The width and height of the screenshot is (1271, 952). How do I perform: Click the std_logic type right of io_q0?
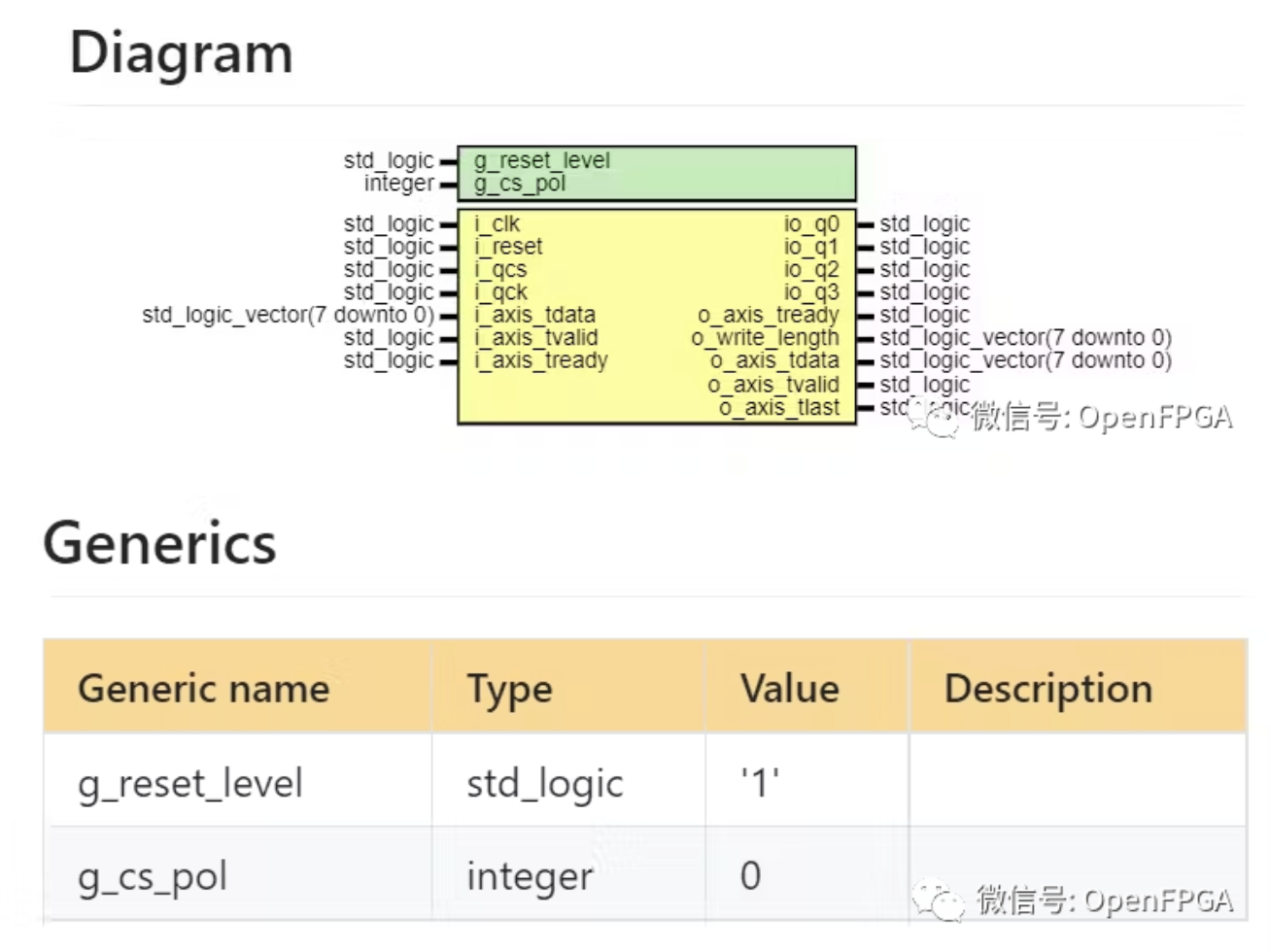(925, 224)
